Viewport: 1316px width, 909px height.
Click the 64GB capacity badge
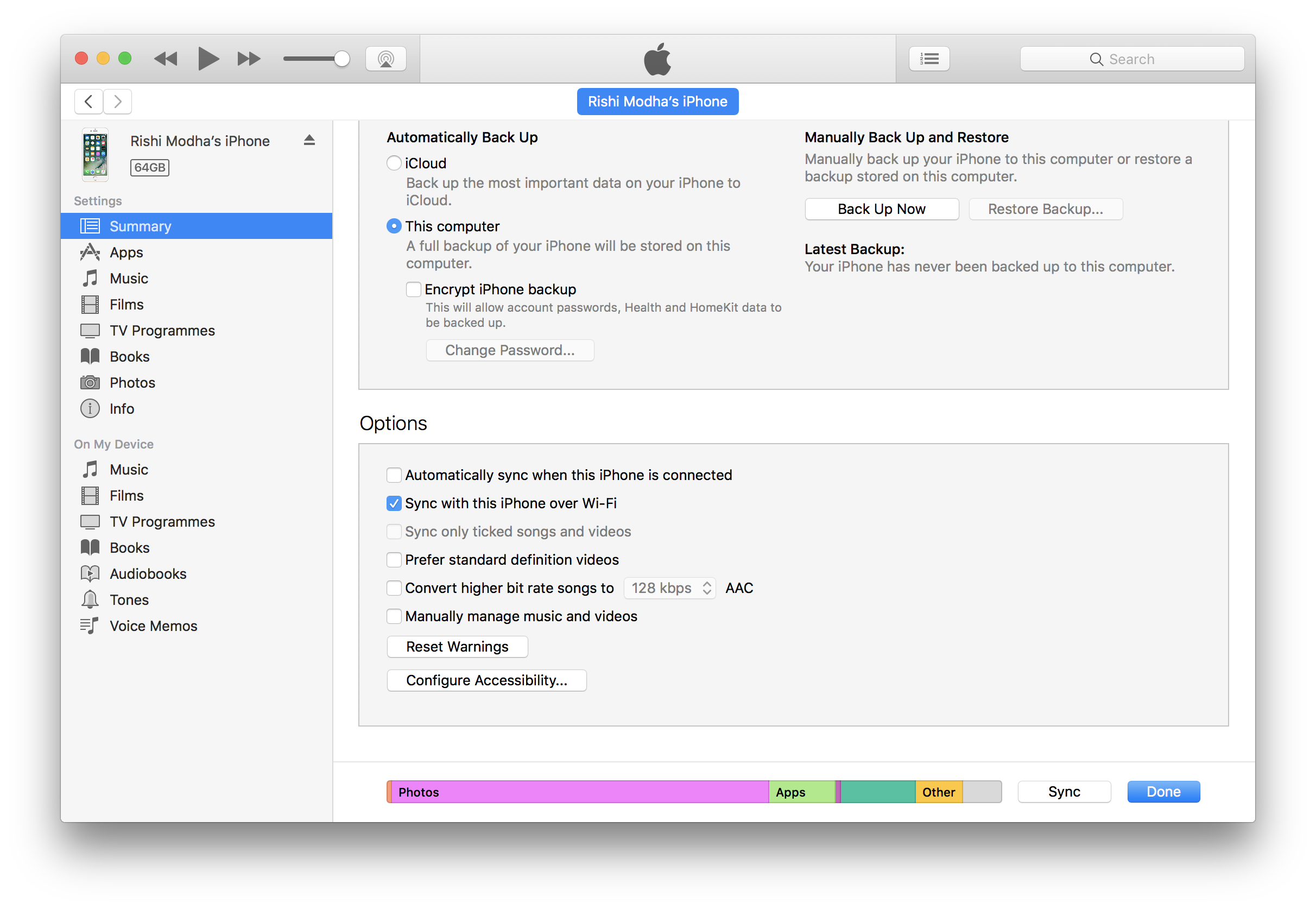click(150, 167)
